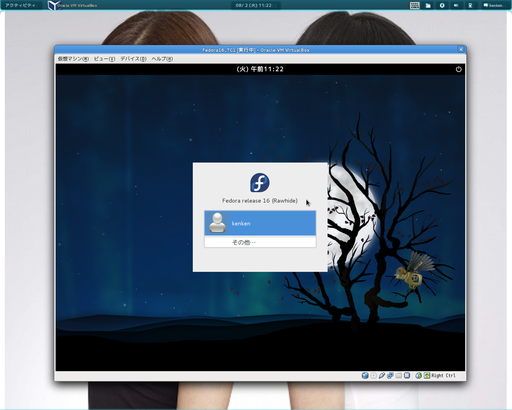Click the kenken user avatar icon
Image resolution: width=512 pixels, height=410 pixels.
(x=217, y=223)
